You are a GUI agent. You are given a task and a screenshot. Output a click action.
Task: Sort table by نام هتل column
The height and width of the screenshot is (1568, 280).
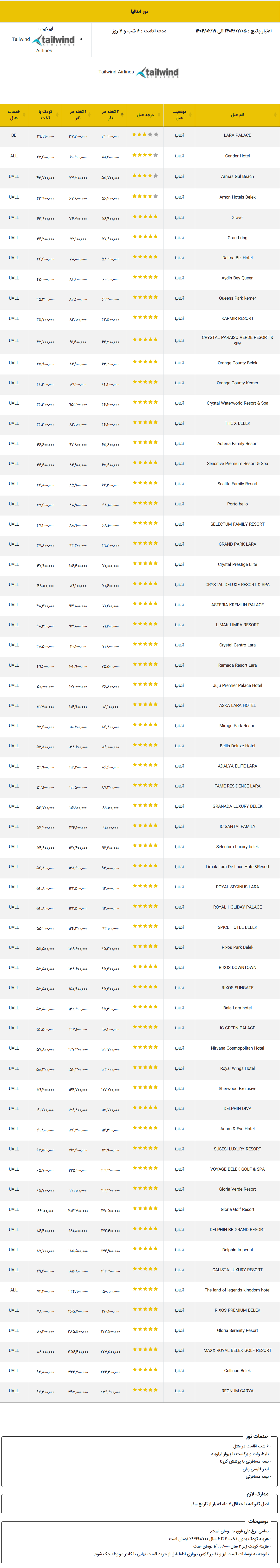click(237, 114)
